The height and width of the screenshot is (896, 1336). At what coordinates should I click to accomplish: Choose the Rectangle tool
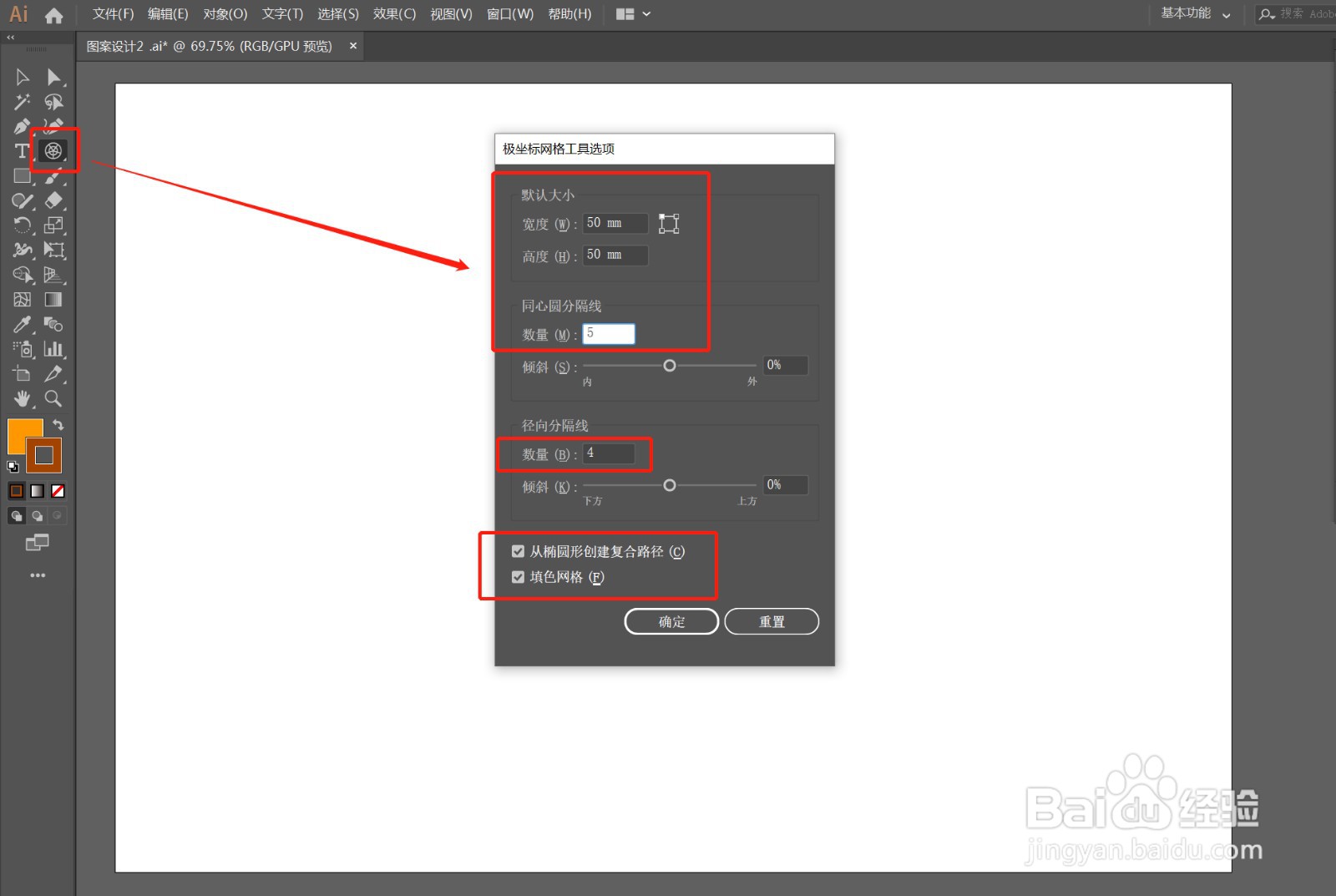click(23, 176)
